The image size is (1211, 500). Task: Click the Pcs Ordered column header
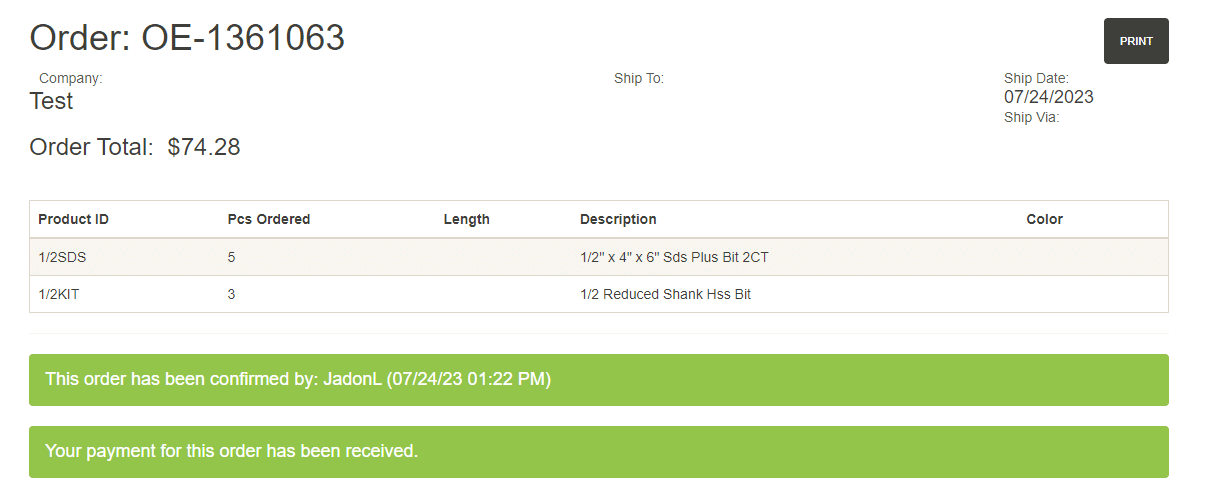coord(269,219)
